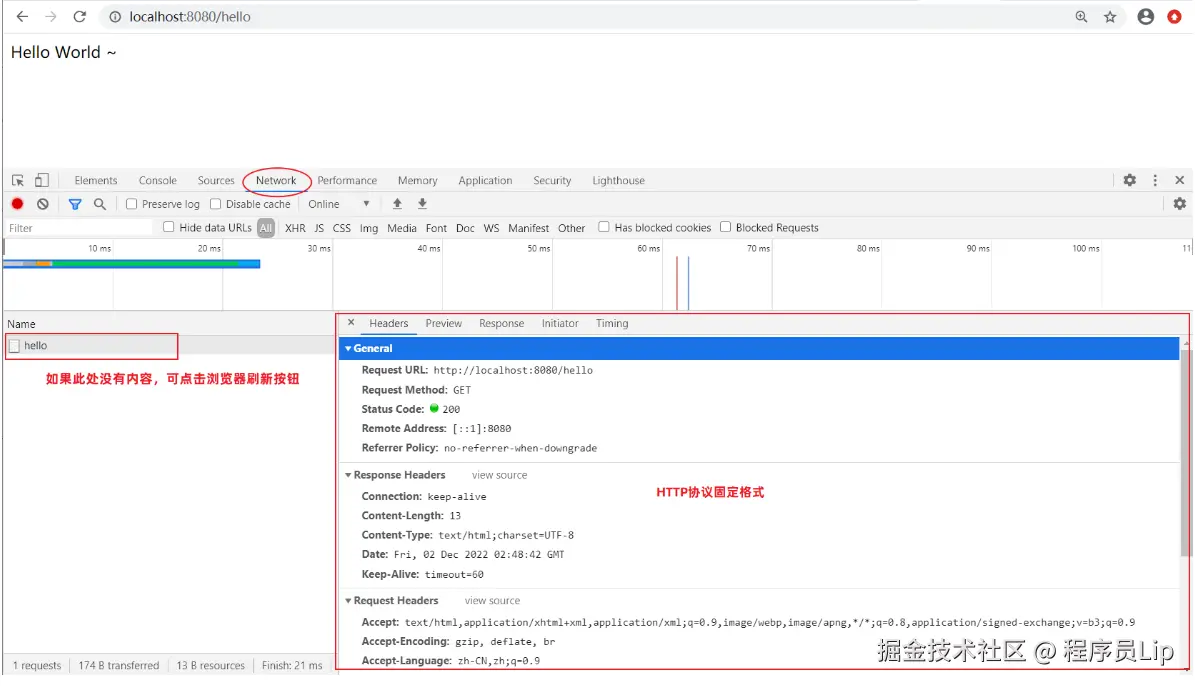Click the address bar URL localhost:8080/hello
Viewport: 1195px width, 686px height.
coord(190,17)
